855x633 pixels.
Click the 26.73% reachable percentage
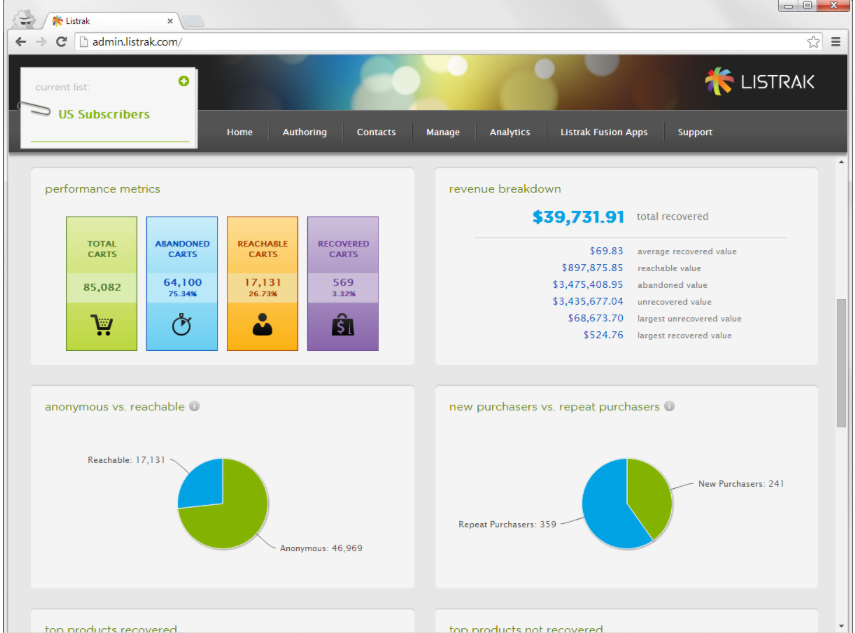263,294
